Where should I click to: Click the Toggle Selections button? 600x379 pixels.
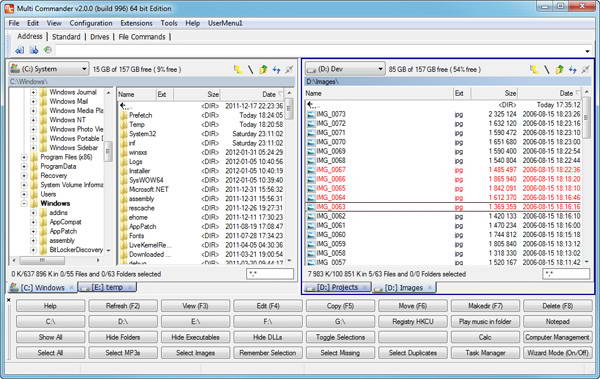(x=340, y=337)
